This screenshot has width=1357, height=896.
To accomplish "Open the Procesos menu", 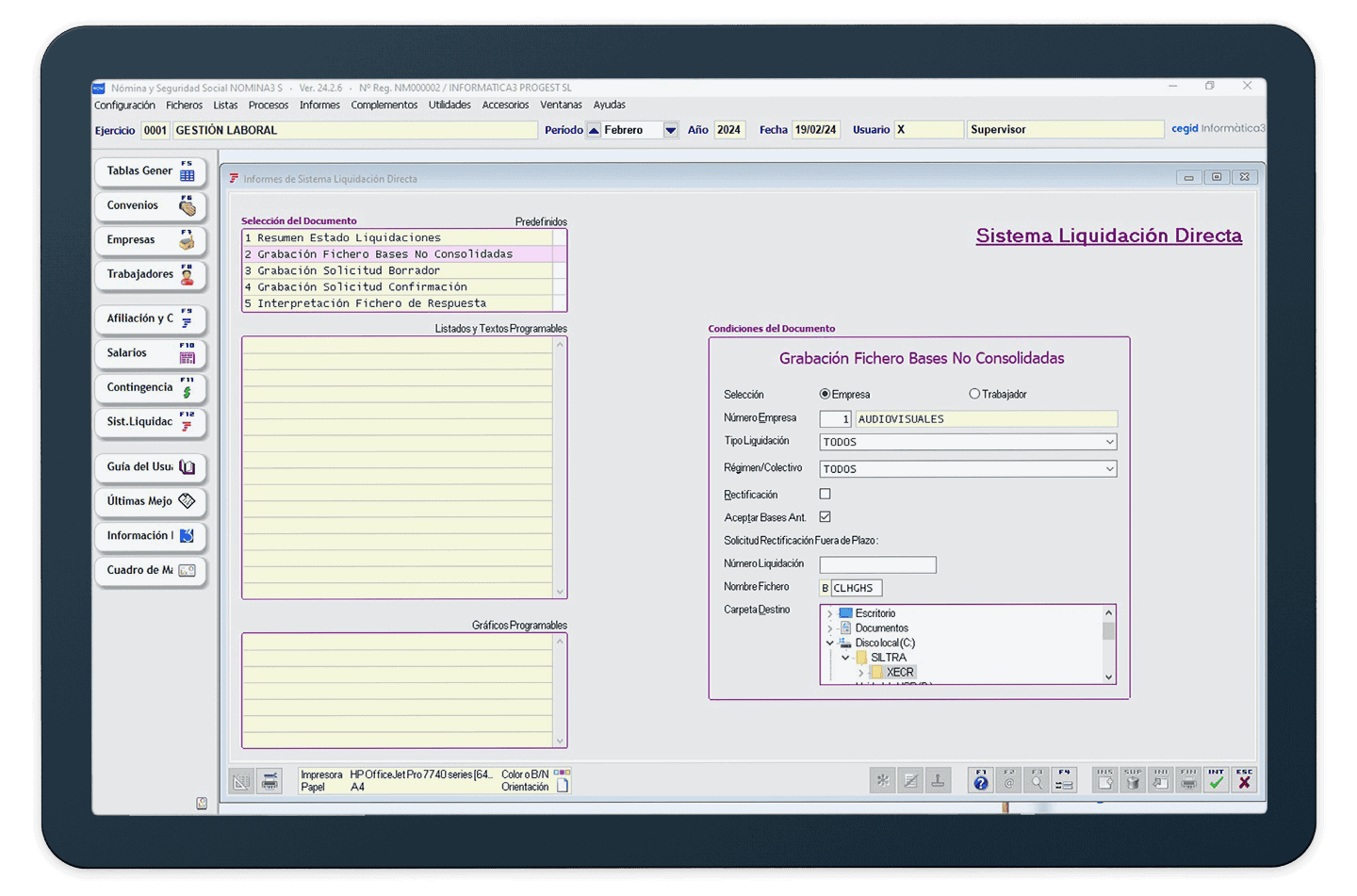I will 269,105.
